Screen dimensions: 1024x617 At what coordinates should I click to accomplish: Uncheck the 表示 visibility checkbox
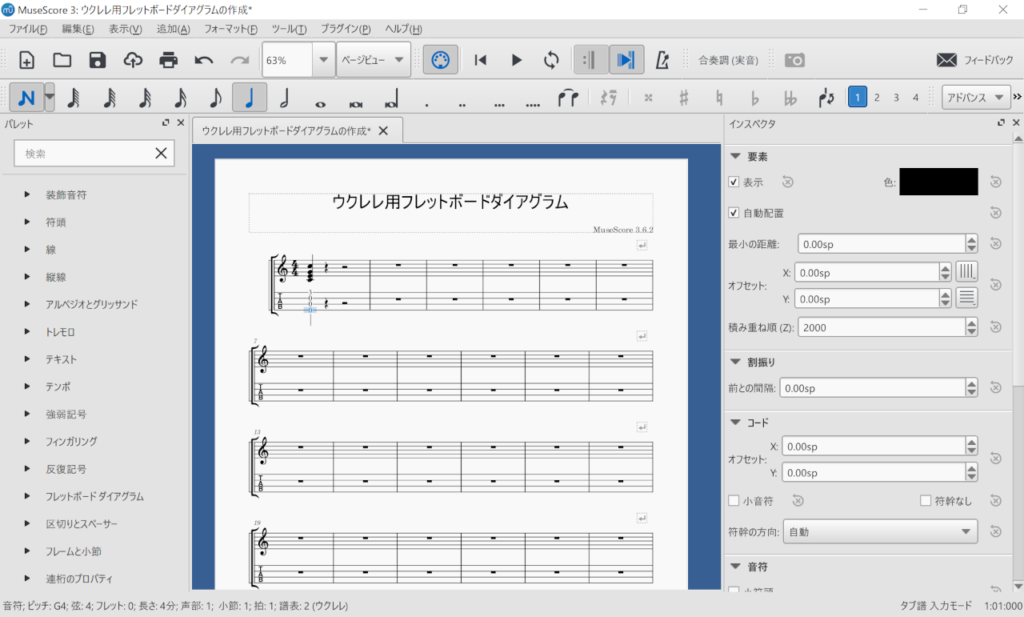pos(734,182)
